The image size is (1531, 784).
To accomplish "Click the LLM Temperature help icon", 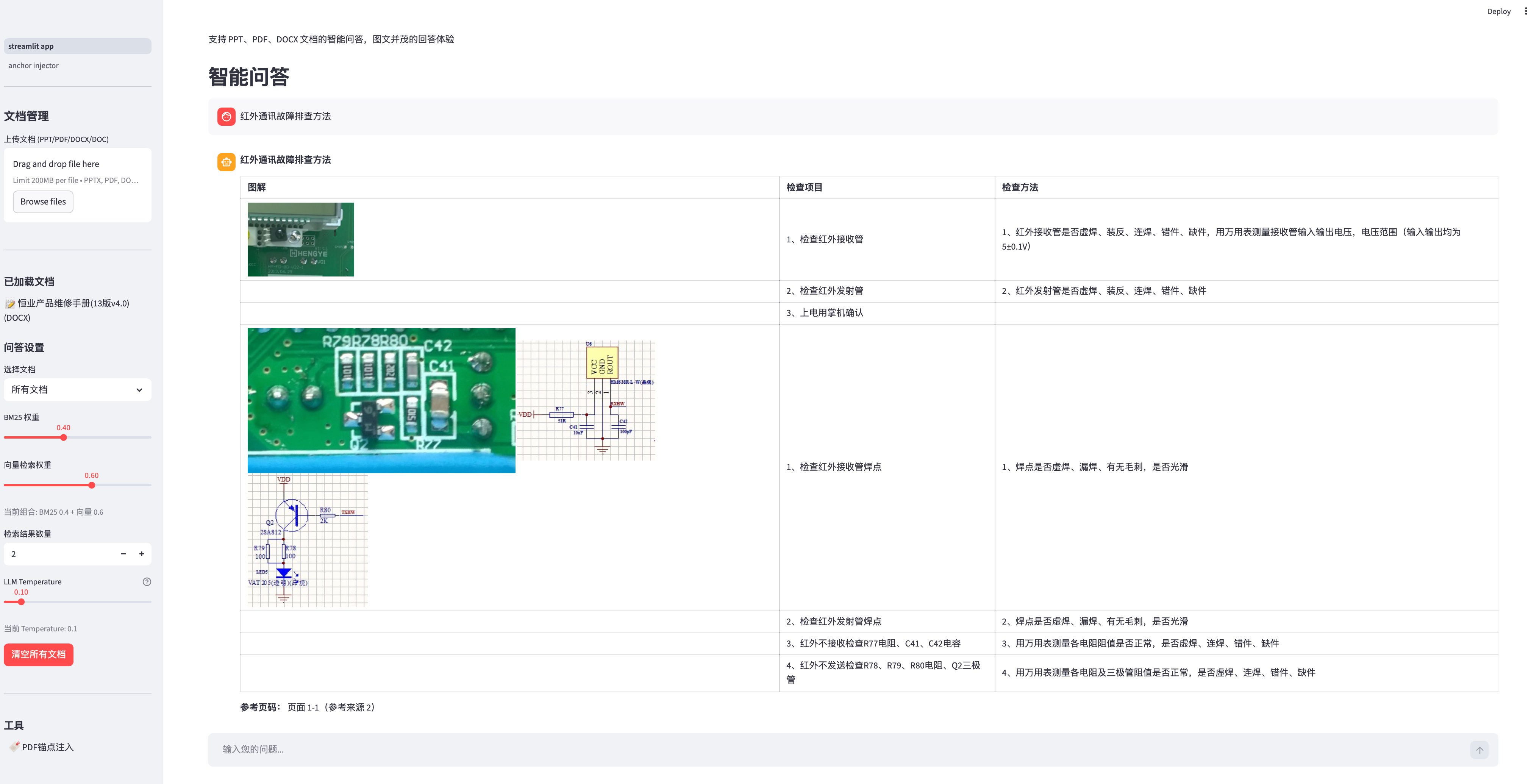I will pyautogui.click(x=147, y=582).
